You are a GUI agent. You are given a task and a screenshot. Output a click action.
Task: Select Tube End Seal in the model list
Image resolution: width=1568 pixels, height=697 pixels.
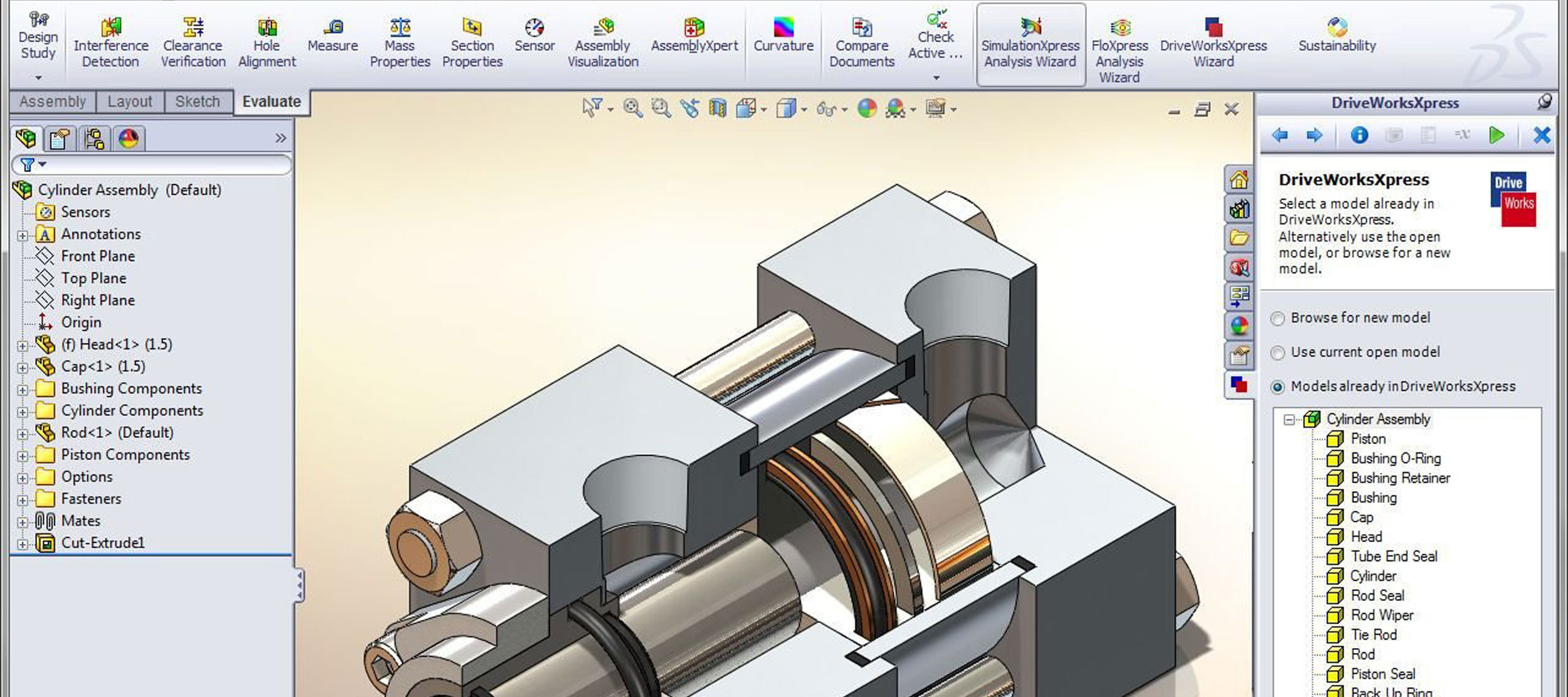click(1393, 556)
